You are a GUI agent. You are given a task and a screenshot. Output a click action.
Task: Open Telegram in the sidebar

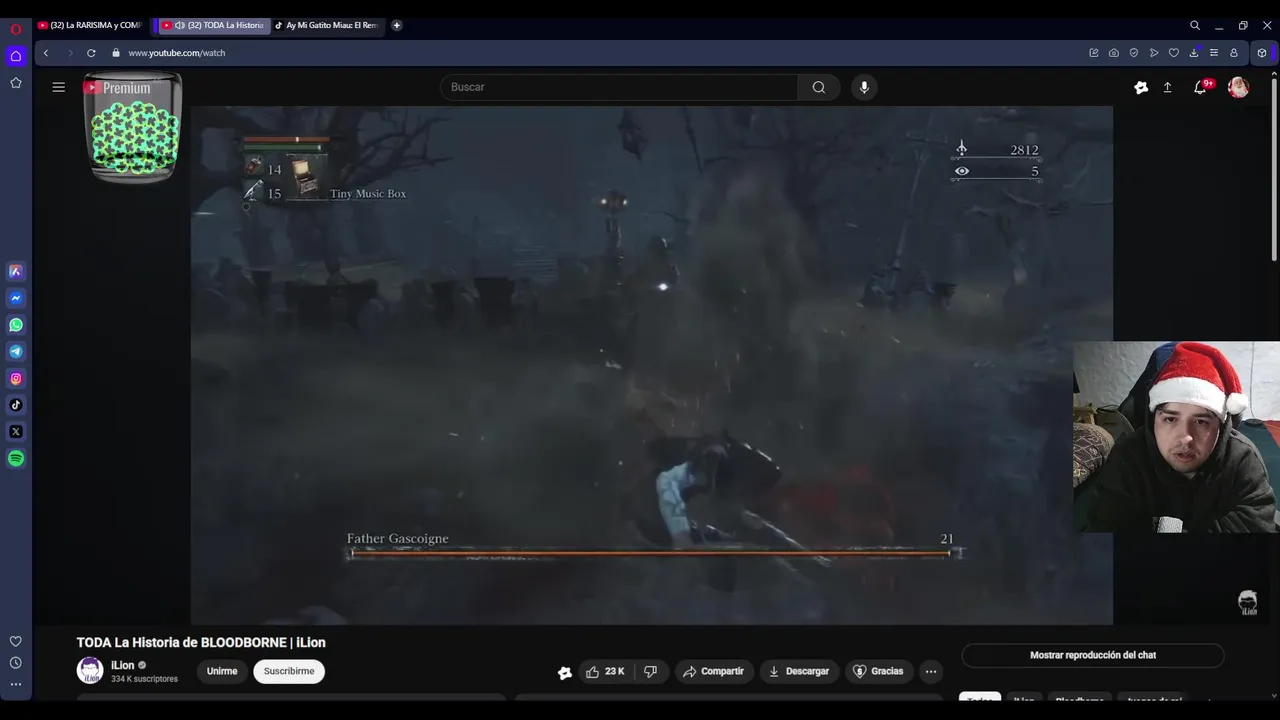click(16, 352)
